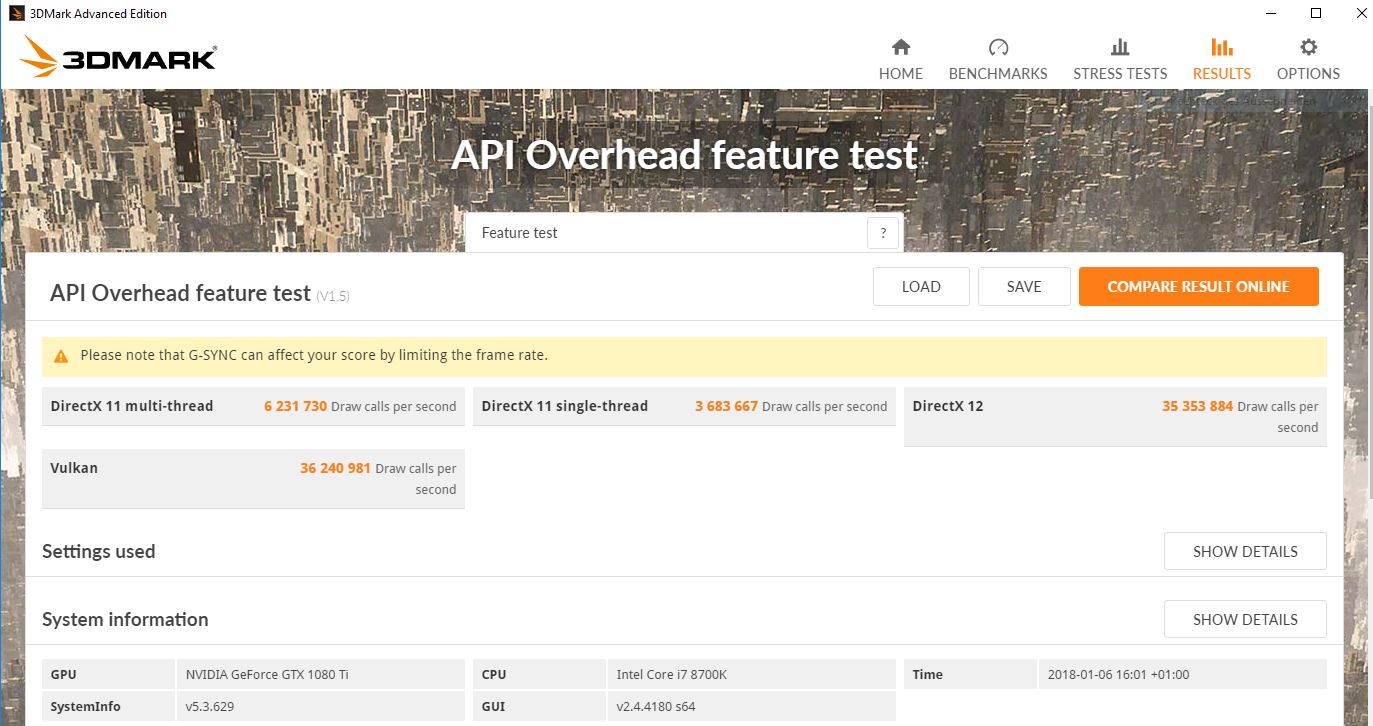Click the 3DMark title bar app icon
1373x726 pixels.
coord(16,13)
